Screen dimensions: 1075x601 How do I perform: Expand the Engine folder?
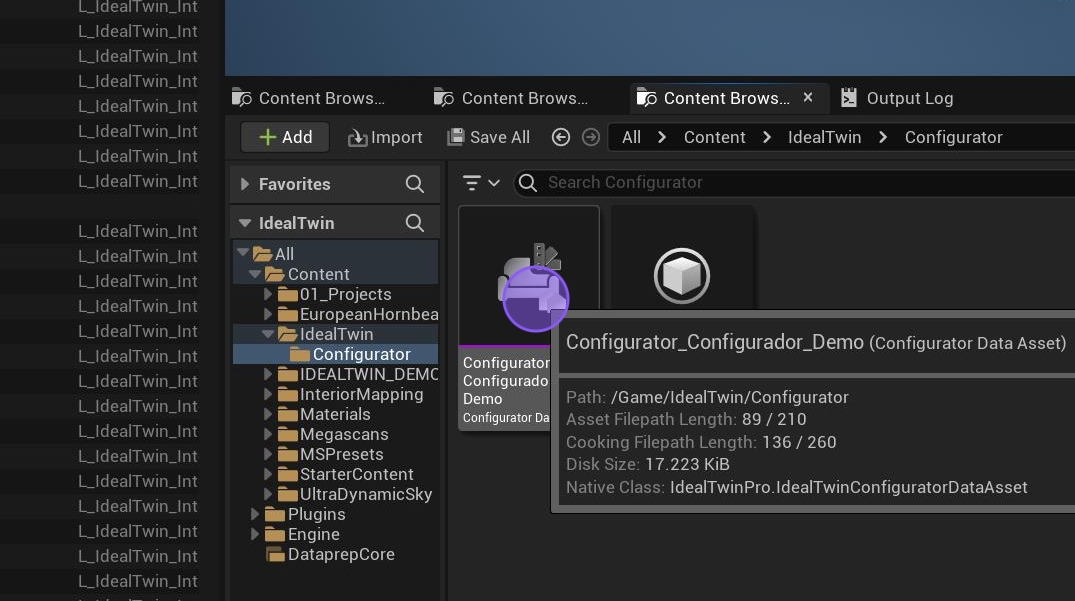(x=255, y=534)
